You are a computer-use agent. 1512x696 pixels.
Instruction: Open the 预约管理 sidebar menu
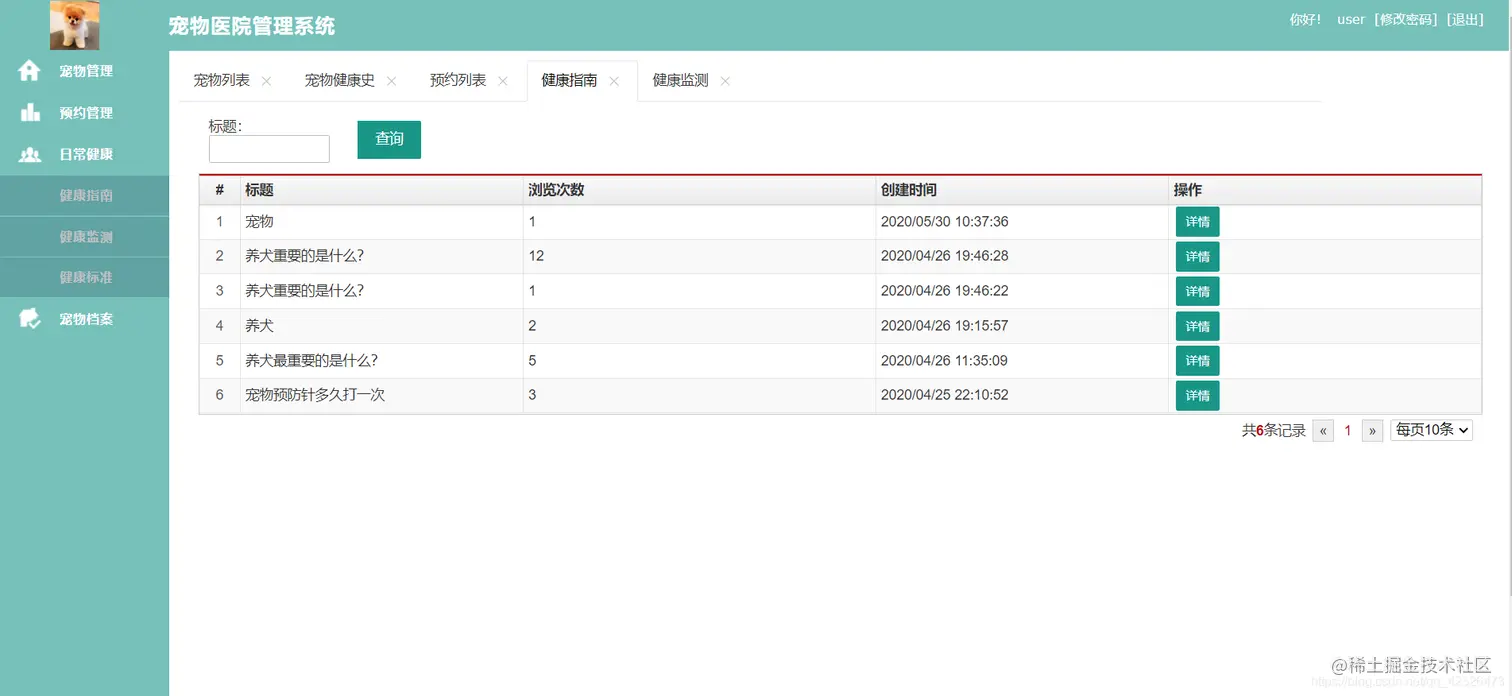[84, 113]
